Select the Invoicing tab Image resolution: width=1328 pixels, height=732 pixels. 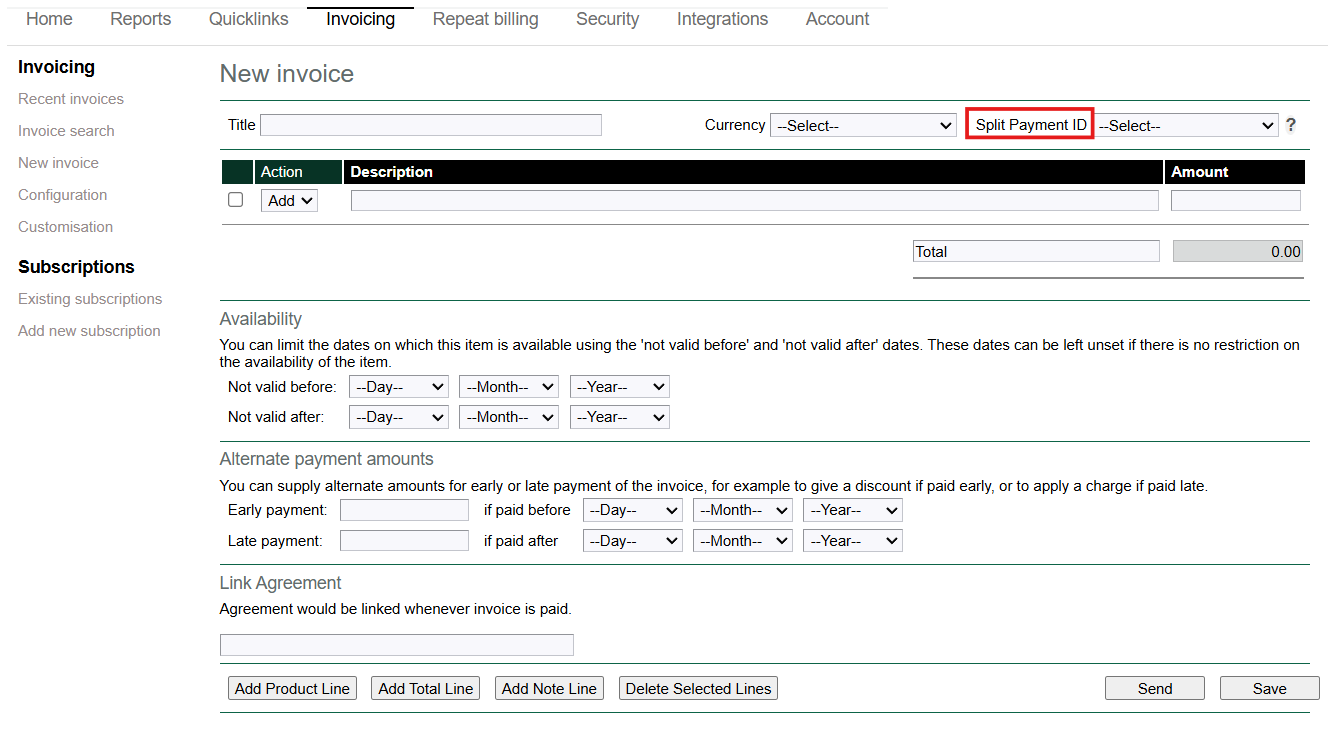(x=360, y=19)
